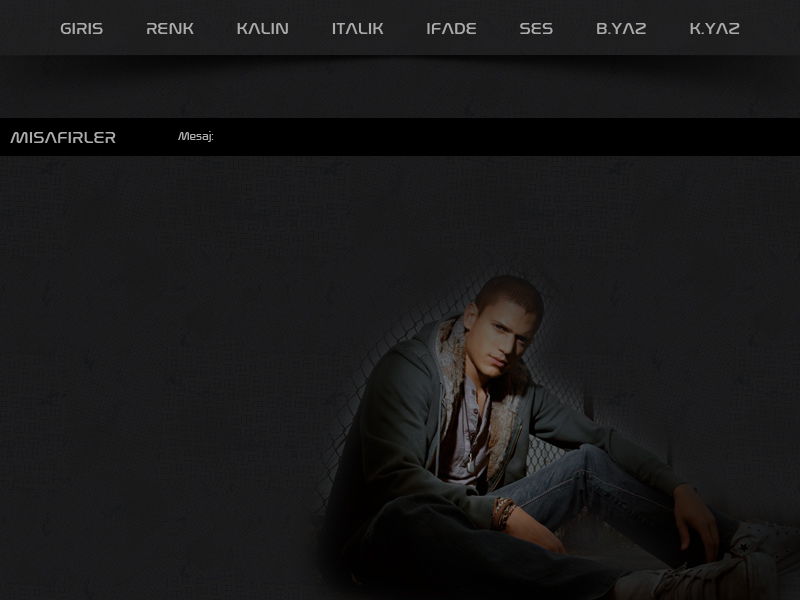Open the IFADE emoticon menu
Viewport: 800px width, 600px height.
pyautogui.click(x=451, y=28)
